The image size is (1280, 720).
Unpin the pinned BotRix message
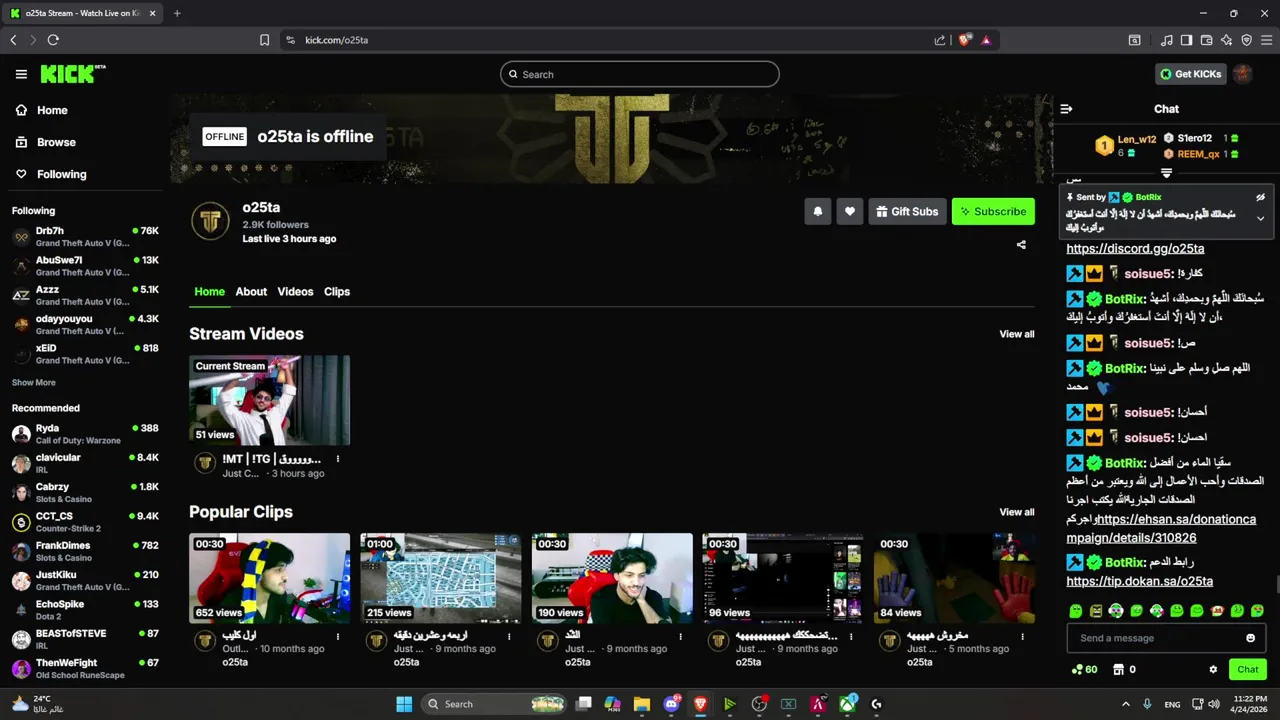point(1260,197)
